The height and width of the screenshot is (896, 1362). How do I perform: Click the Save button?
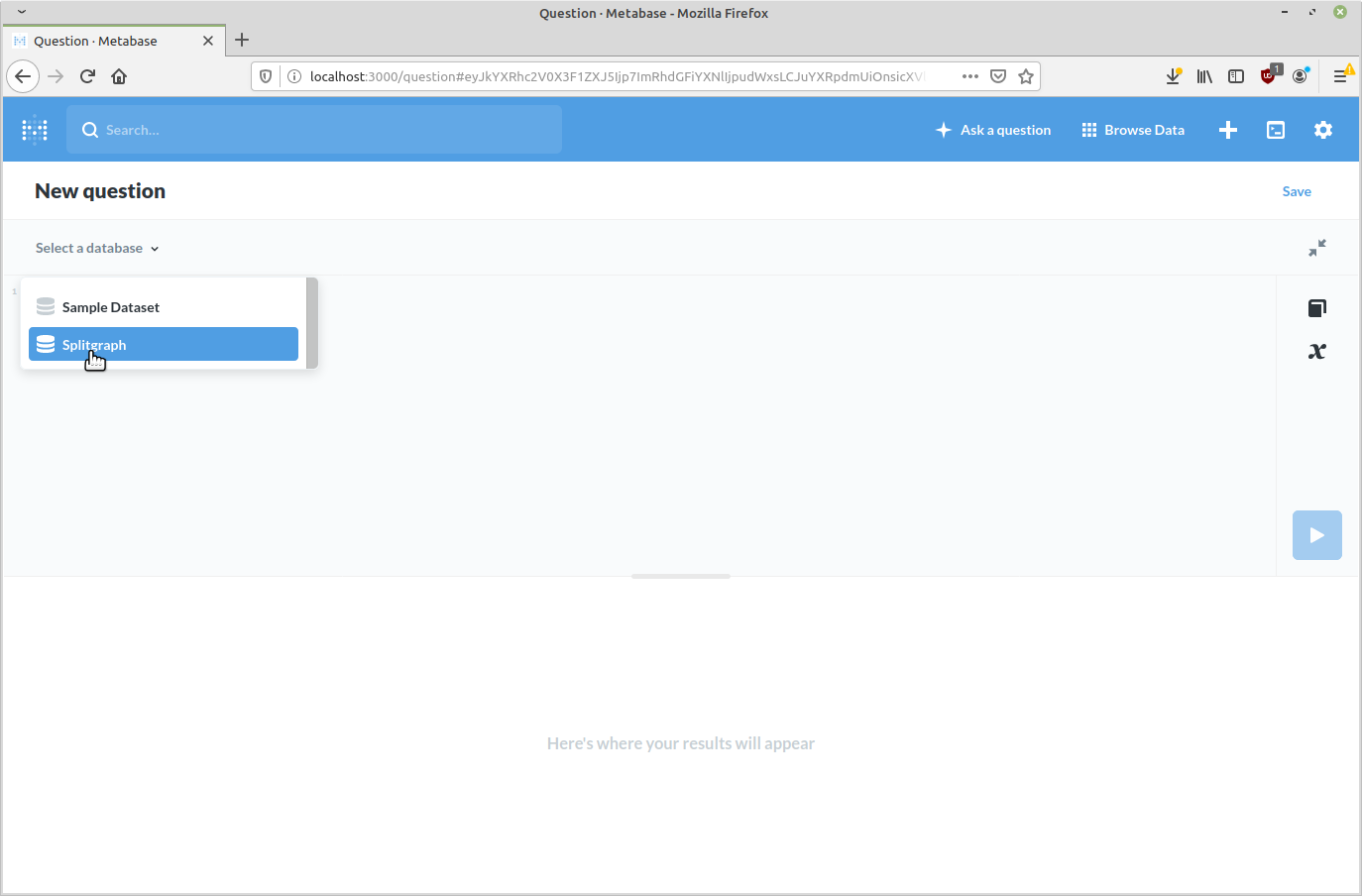(x=1297, y=191)
